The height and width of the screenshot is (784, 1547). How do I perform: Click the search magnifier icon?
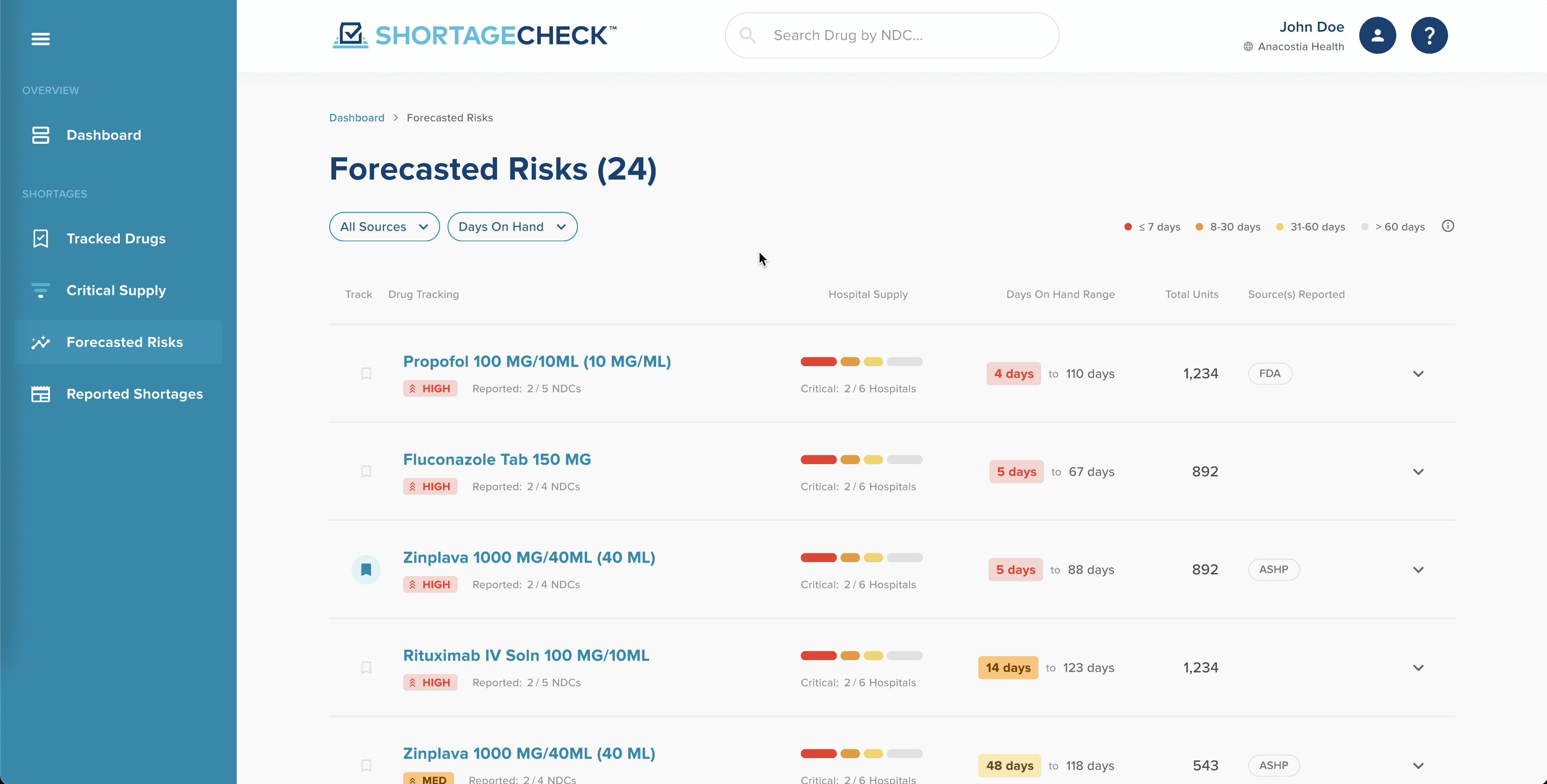tap(747, 35)
